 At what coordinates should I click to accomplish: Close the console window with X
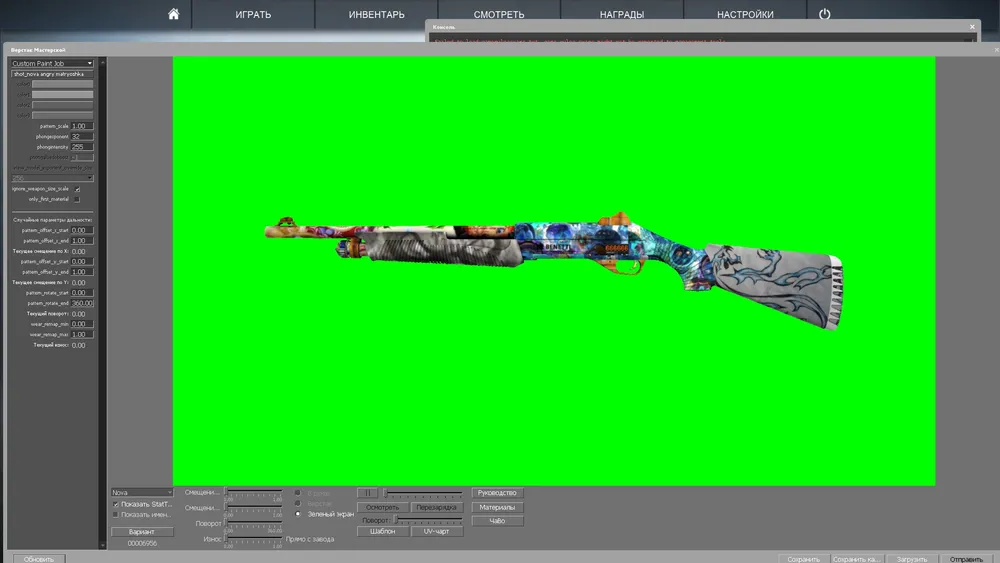[970, 27]
